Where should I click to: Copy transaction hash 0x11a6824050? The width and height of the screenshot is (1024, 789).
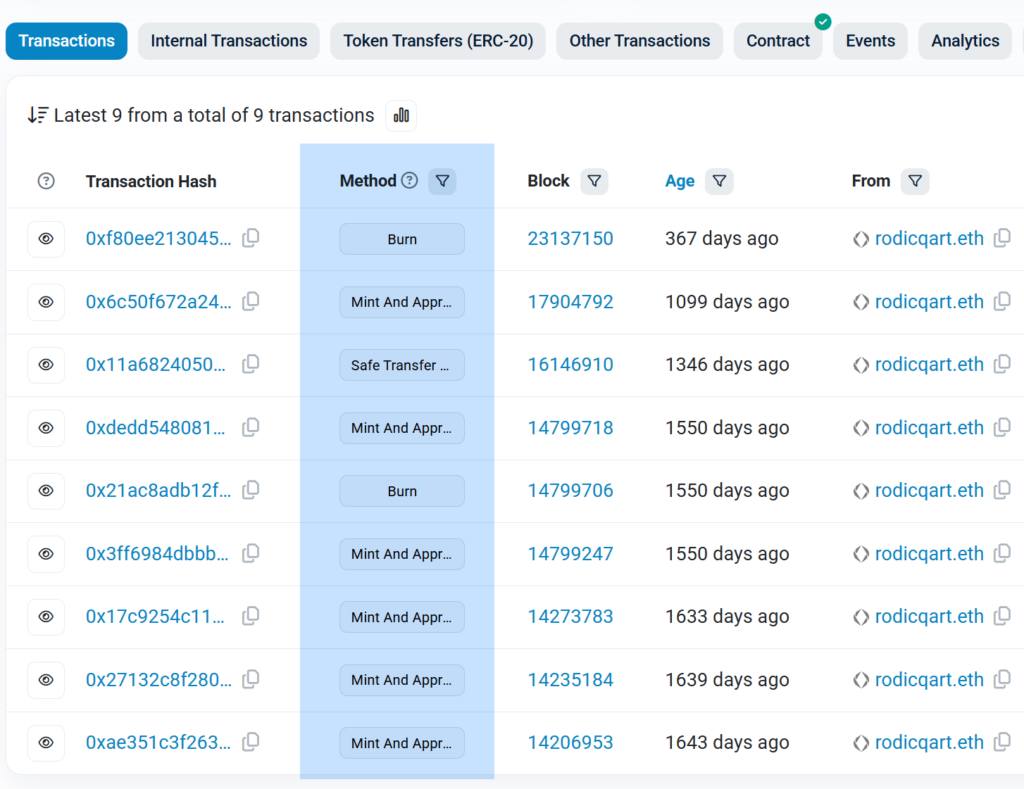pos(251,364)
